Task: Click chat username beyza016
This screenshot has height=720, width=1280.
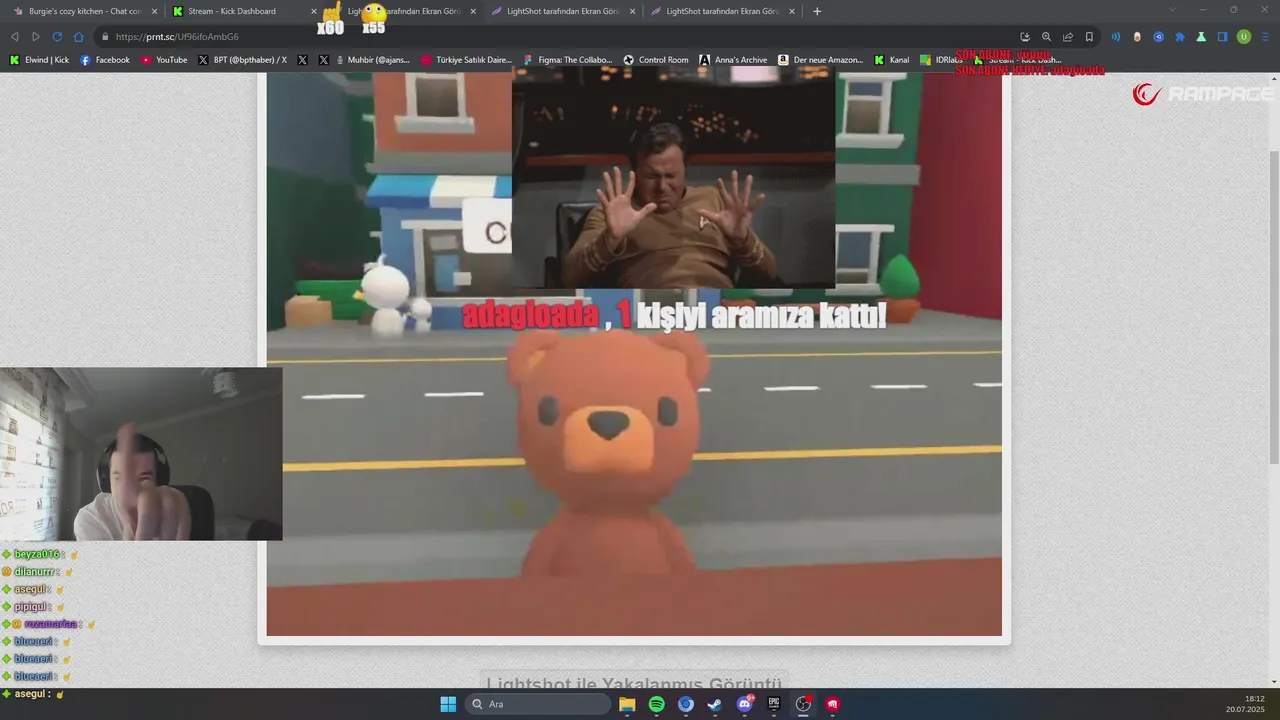Action: [x=35, y=555]
